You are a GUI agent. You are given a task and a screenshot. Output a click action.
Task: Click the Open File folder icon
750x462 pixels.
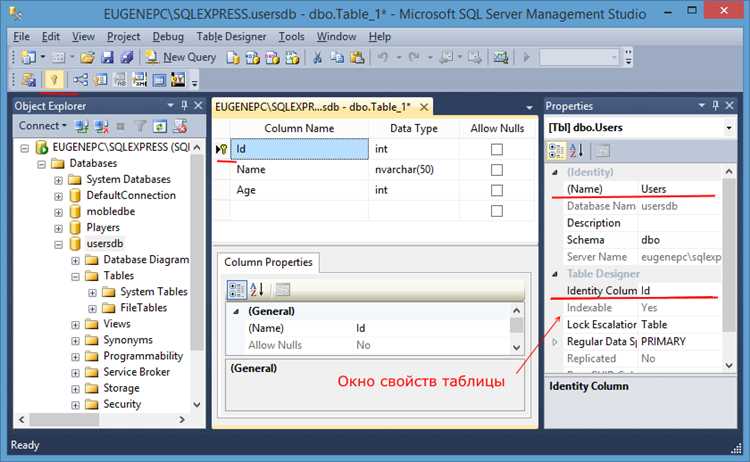pyautogui.click(x=88, y=58)
